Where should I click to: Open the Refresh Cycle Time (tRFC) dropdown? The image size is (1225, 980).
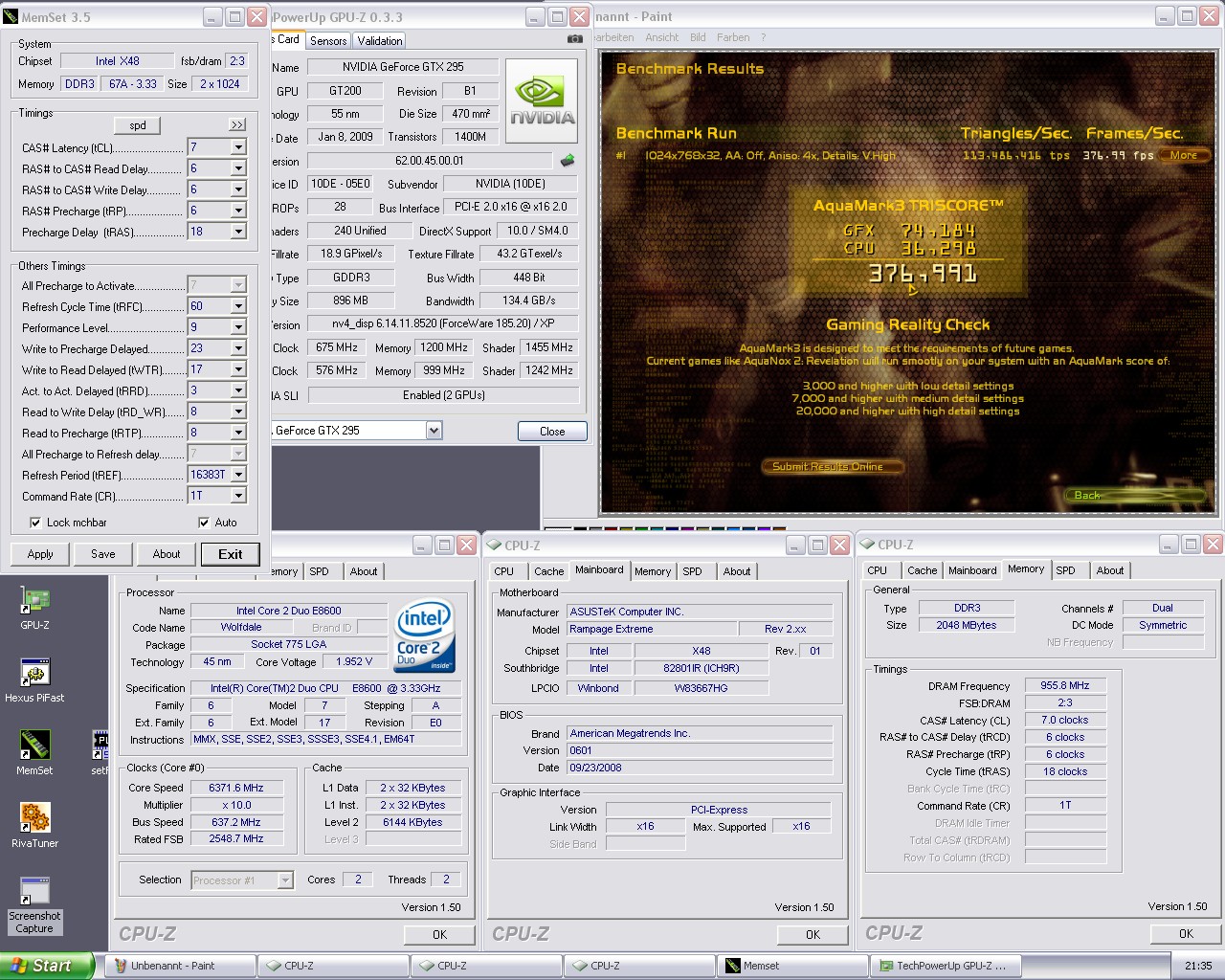[x=238, y=306]
